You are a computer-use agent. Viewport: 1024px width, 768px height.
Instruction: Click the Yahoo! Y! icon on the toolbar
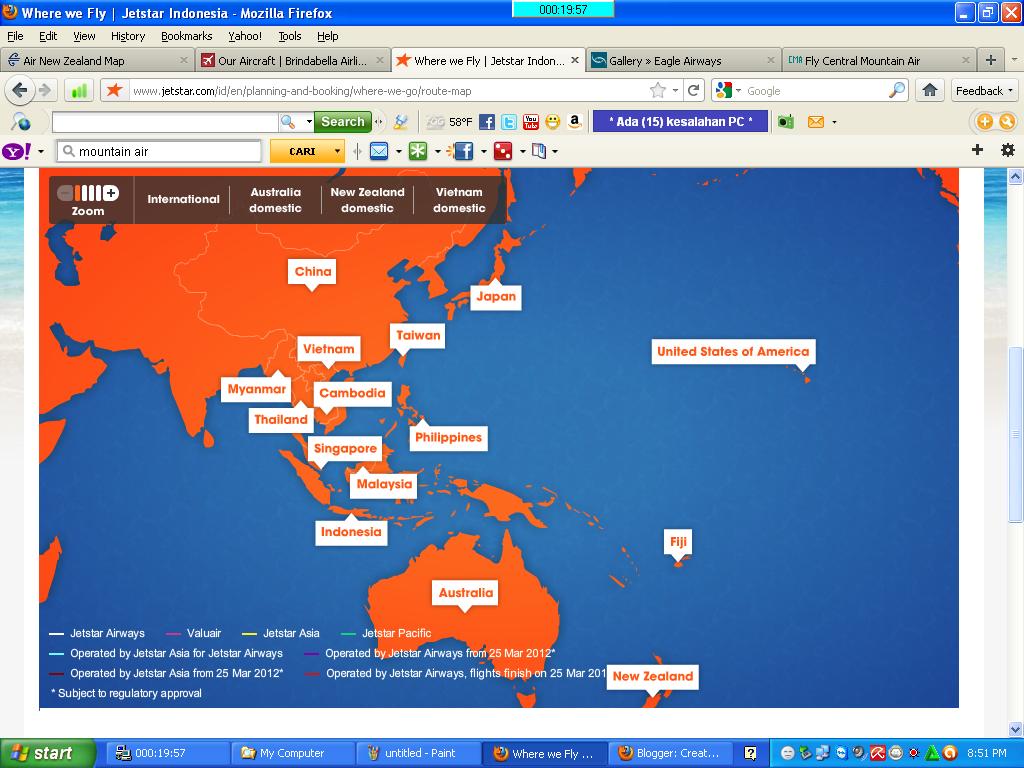click(x=20, y=151)
